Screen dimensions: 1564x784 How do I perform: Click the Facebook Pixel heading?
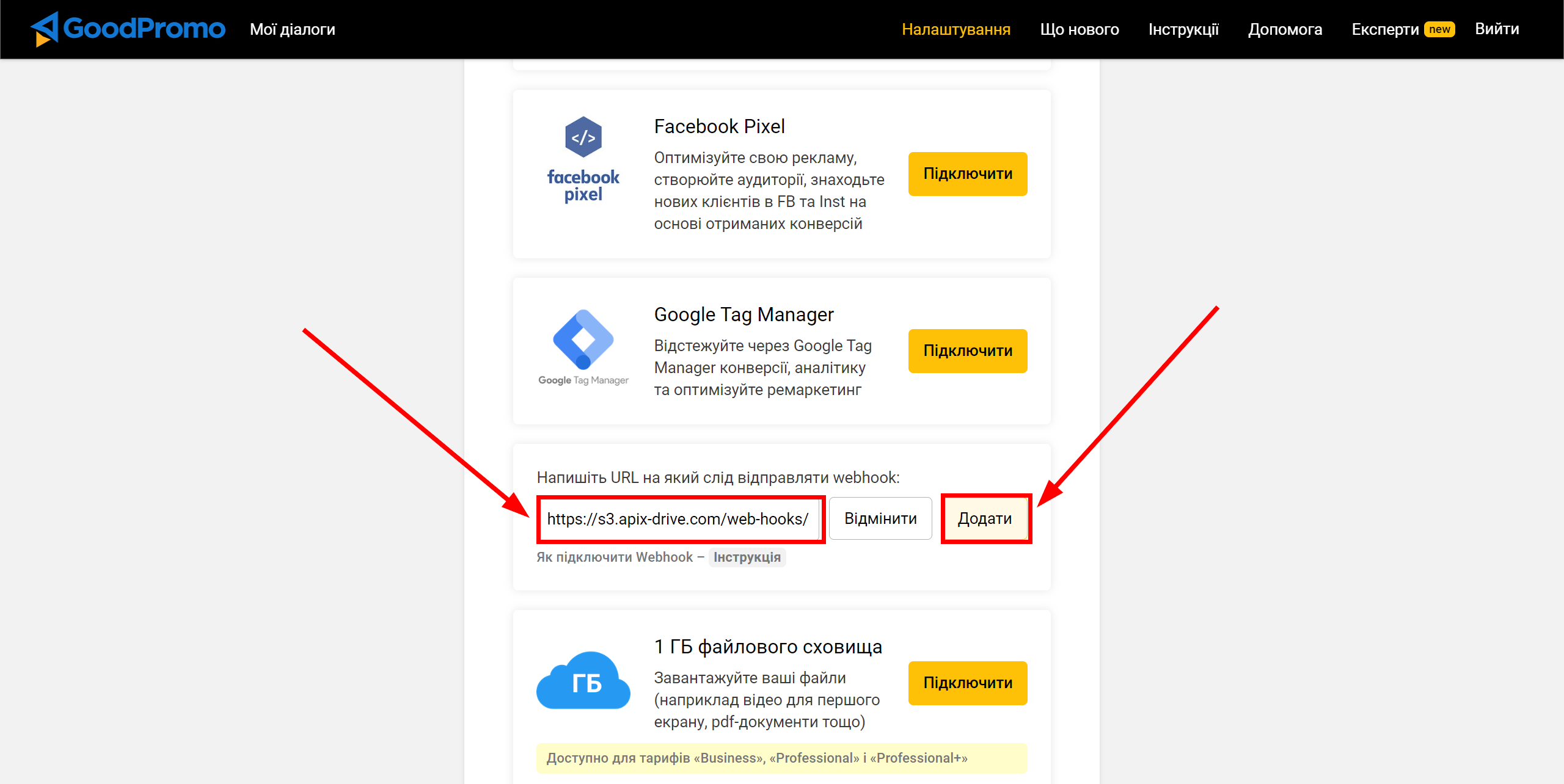tap(719, 126)
